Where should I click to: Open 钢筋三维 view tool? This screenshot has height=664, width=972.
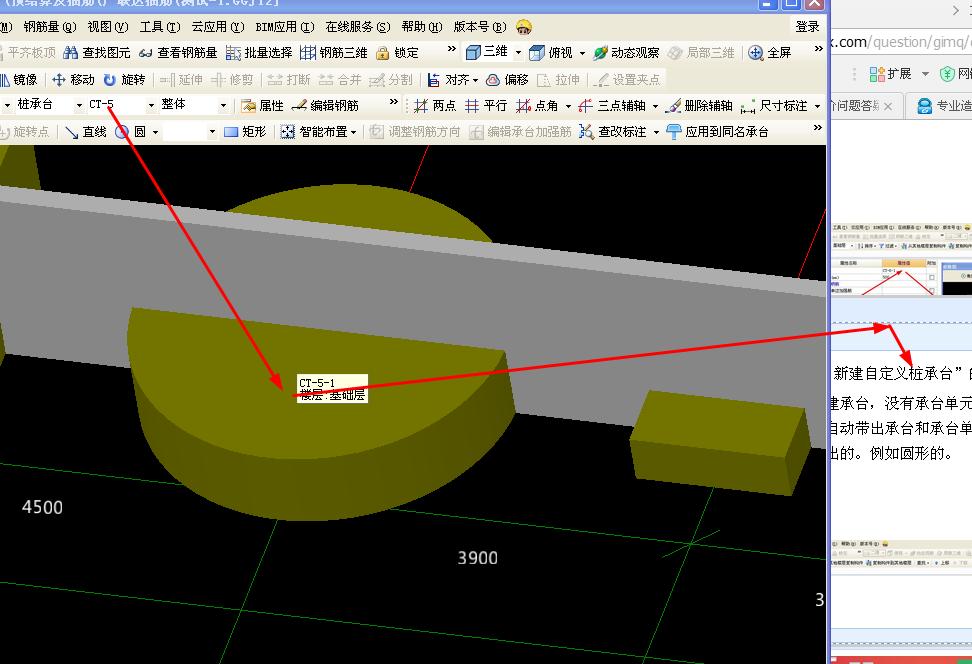[x=334, y=53]
